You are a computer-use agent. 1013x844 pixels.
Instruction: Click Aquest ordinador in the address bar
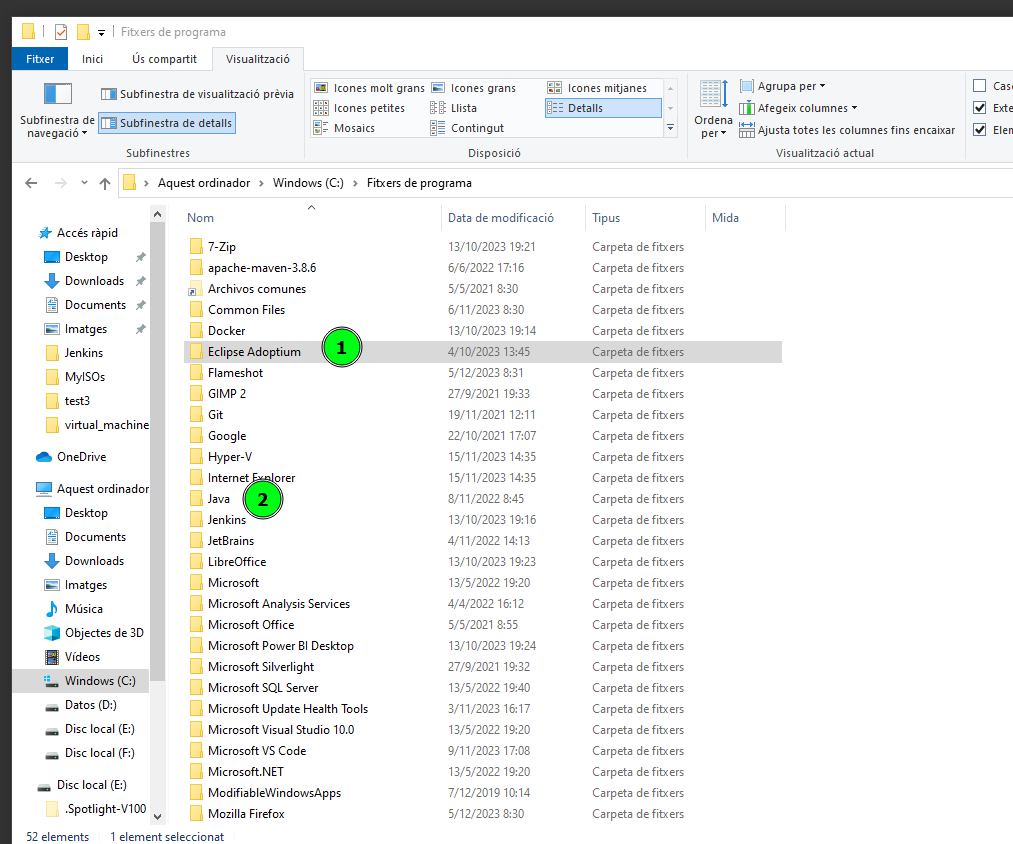[204, 183]
